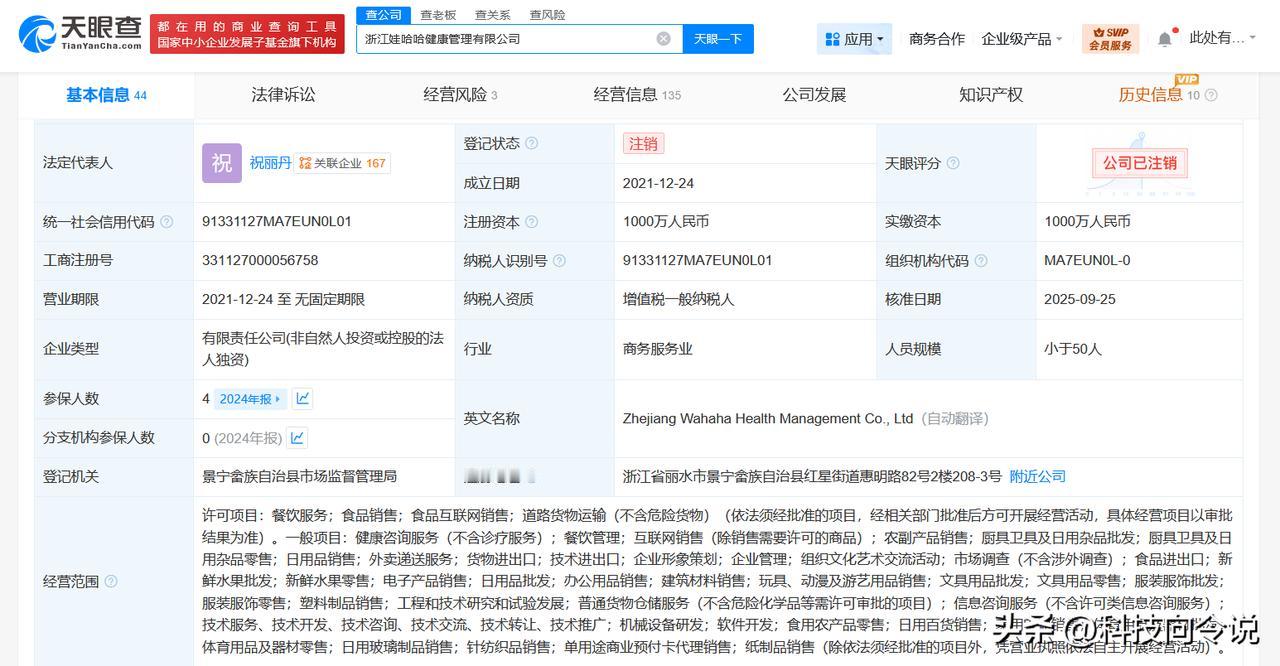1280x666 pixels.
Task: Click English name Zhejiang Wahaha Health Management
Action: pos(768,419)
